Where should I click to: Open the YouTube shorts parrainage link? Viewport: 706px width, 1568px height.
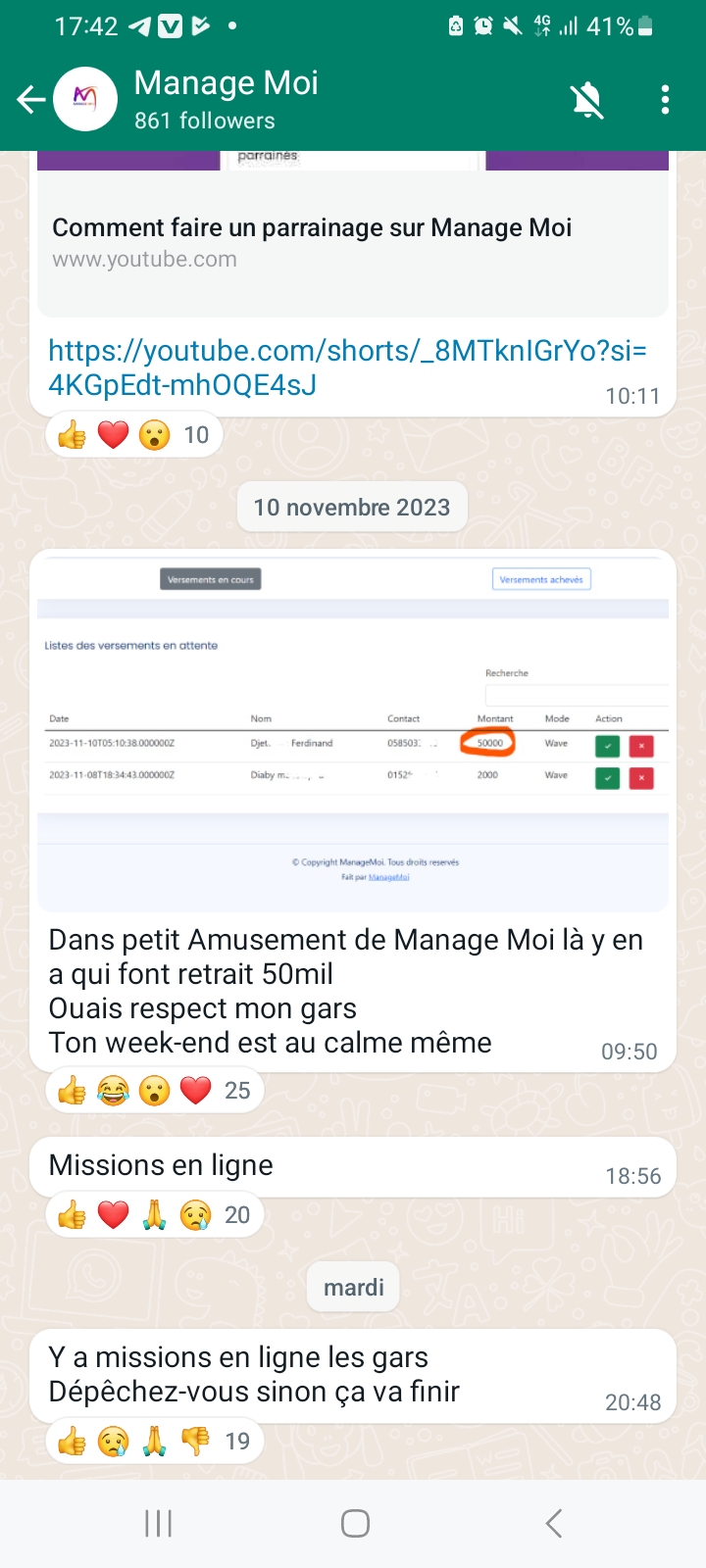[347, 367]
